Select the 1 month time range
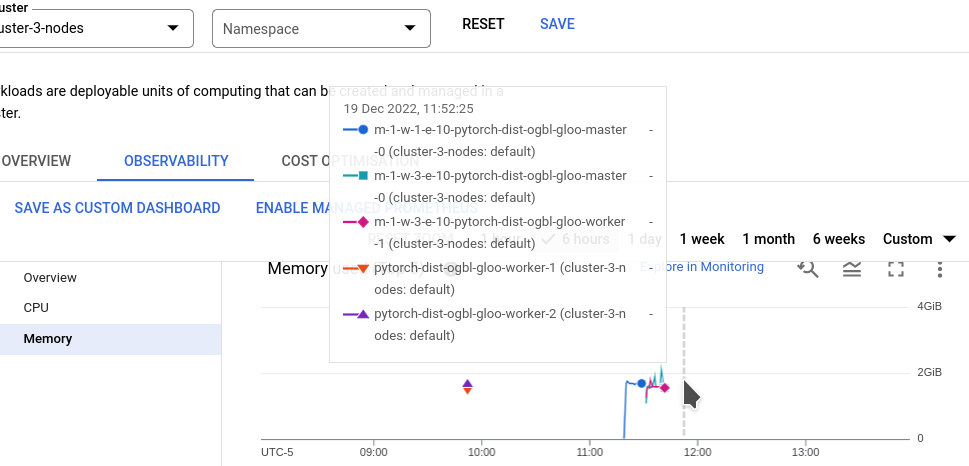This screenshot has height=466, width=969. click(x=768, y=239)
